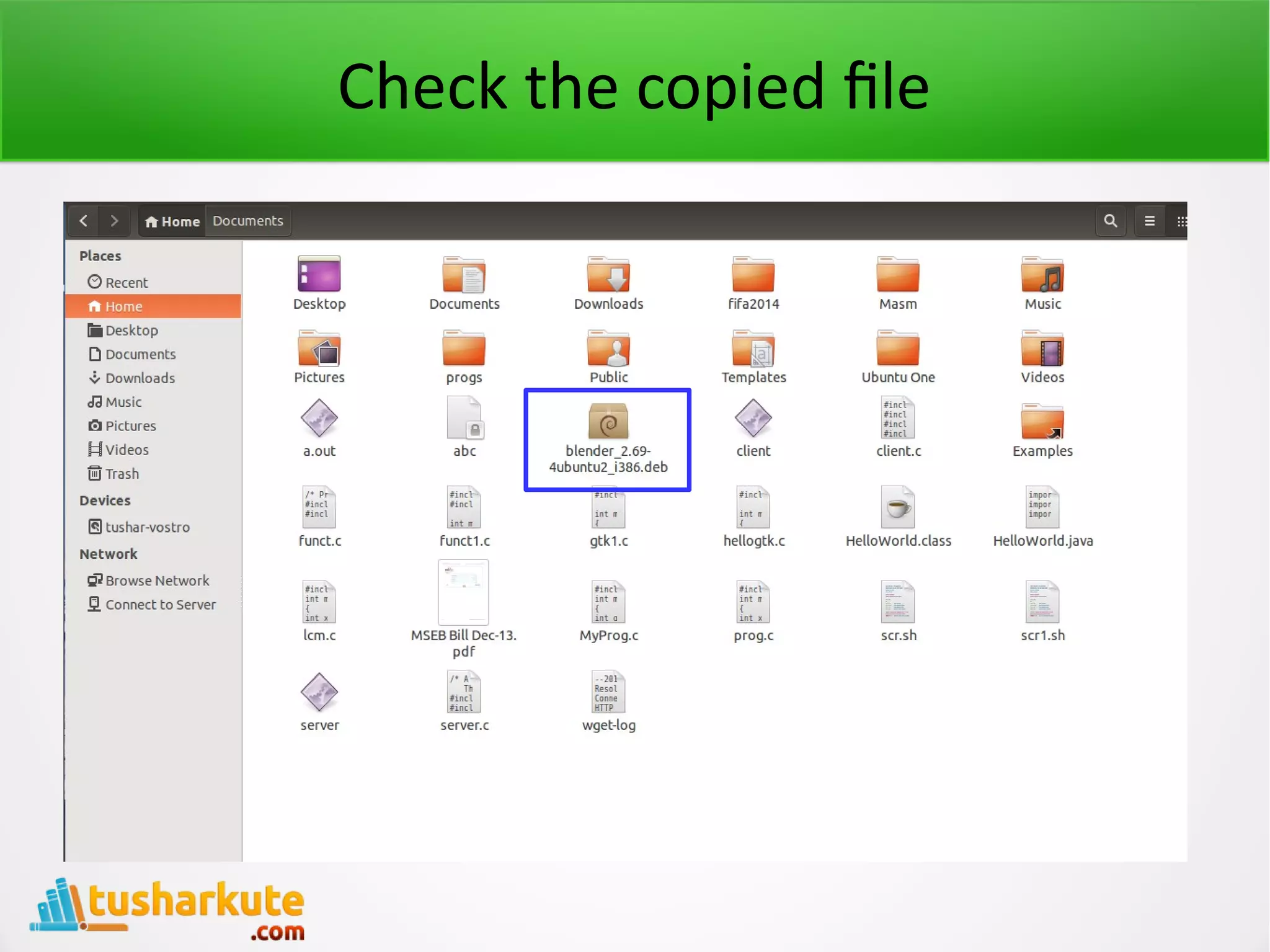1270x952 pixels.
Task: Select the HelloWorld.class file
Action: pyautogui.click(x=898, y=517)
